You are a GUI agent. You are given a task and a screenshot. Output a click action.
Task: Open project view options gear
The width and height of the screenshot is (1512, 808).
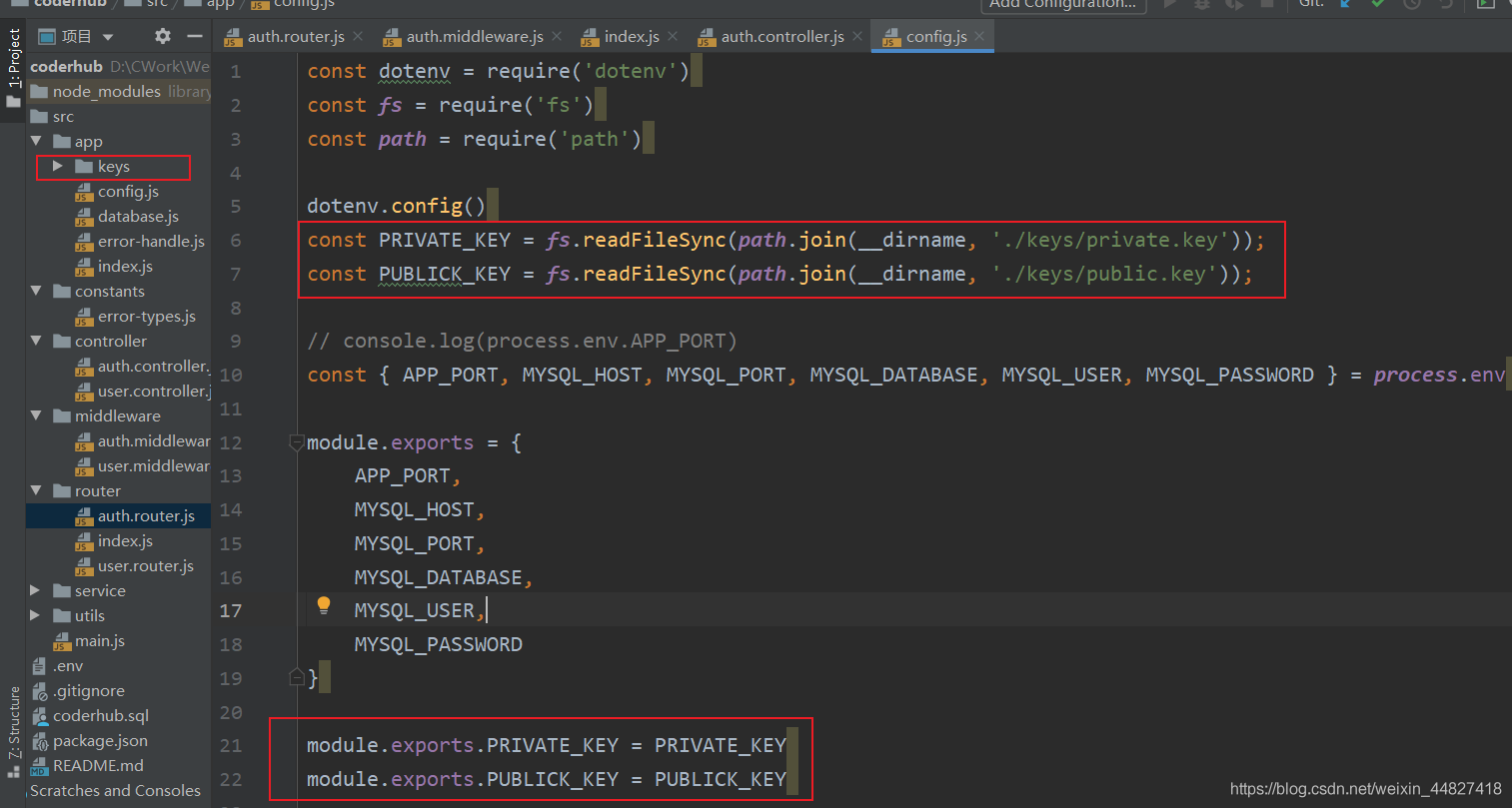pyautogui.click(x=162, y=36)
